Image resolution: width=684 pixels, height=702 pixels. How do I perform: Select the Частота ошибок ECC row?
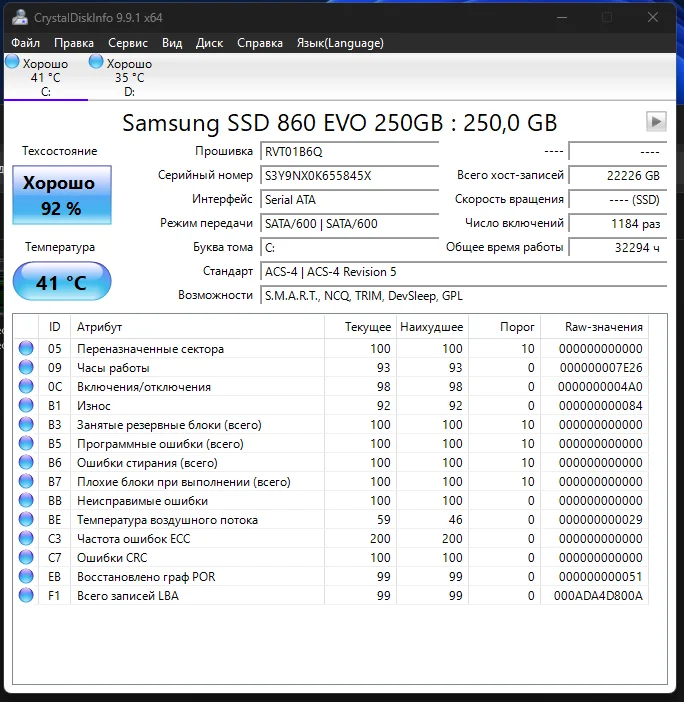pyautogui.click(x=331, y=539)
